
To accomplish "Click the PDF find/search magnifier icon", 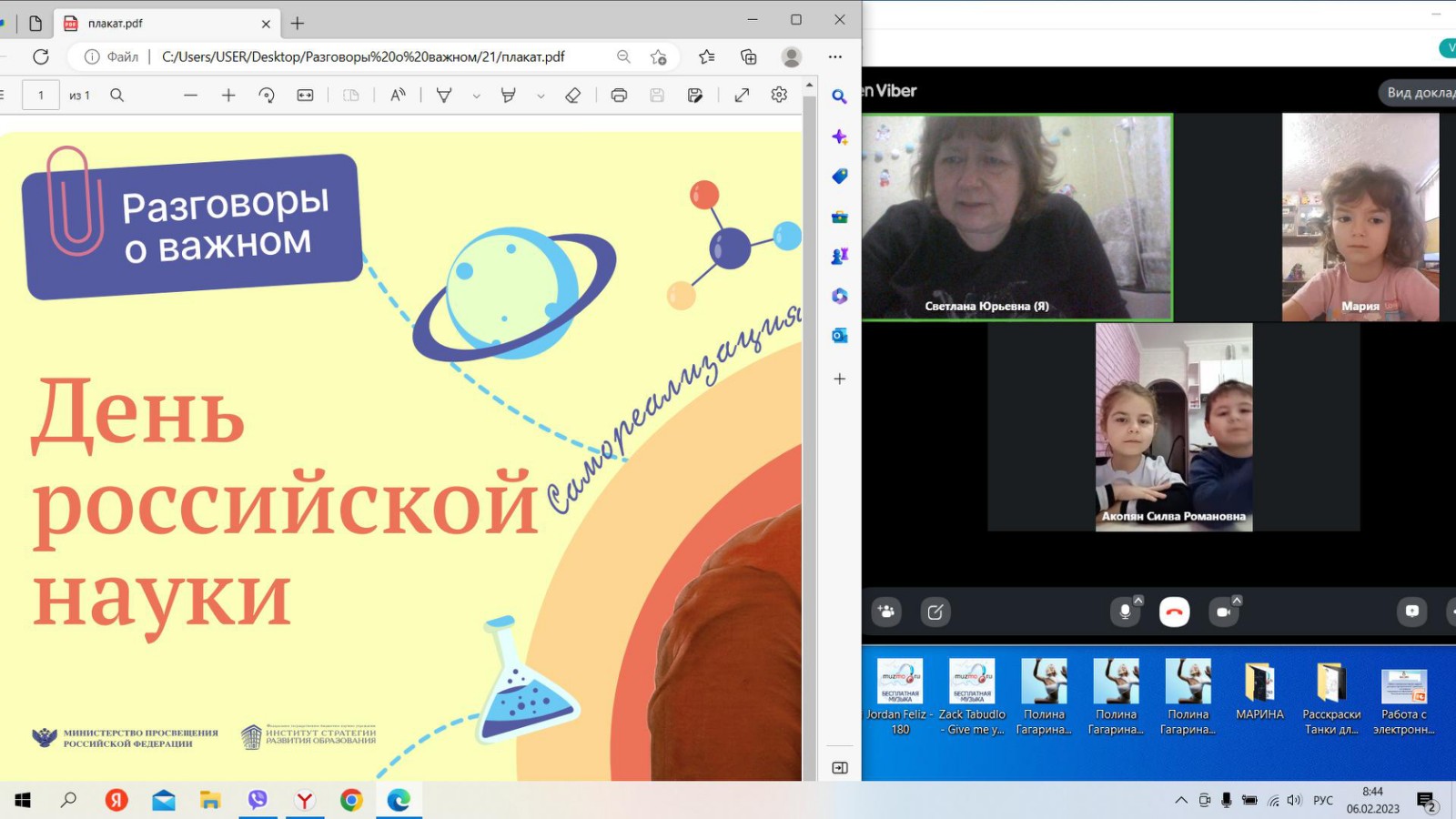I will tap(116, 95).
